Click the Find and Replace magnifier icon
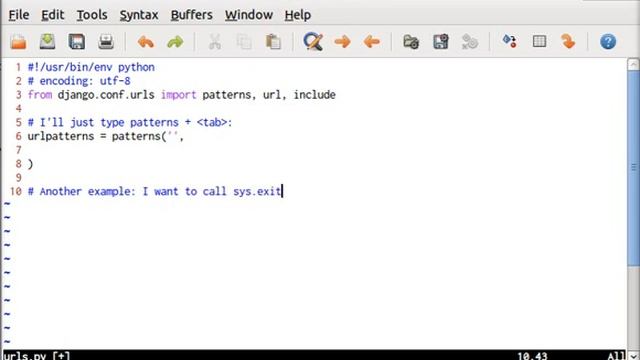 pos(313,42)
